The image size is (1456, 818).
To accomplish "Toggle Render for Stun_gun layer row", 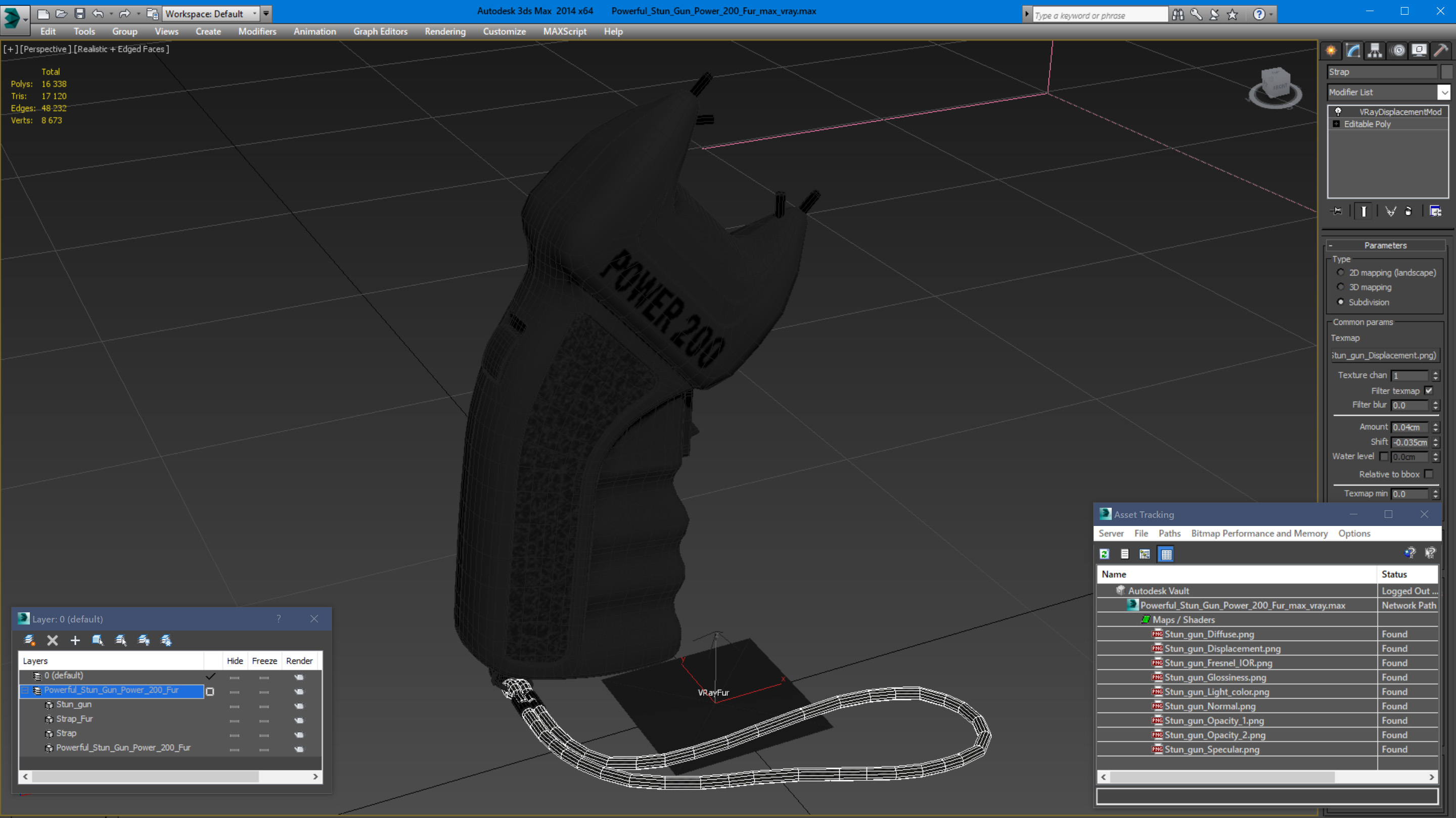I will tap(299, 705).
